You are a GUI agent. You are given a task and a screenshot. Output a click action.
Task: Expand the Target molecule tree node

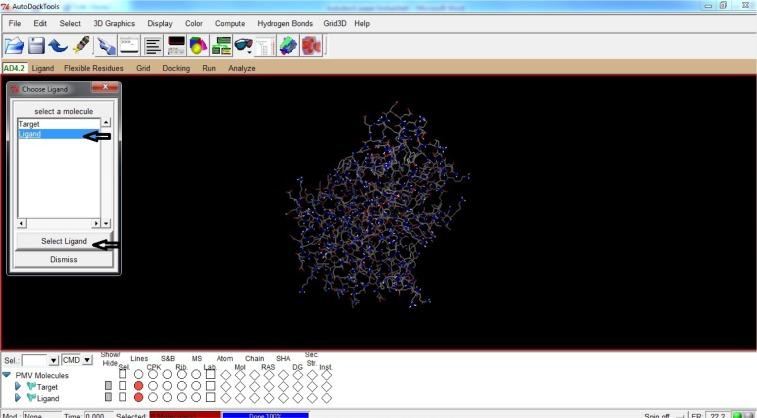click(18, 386)
